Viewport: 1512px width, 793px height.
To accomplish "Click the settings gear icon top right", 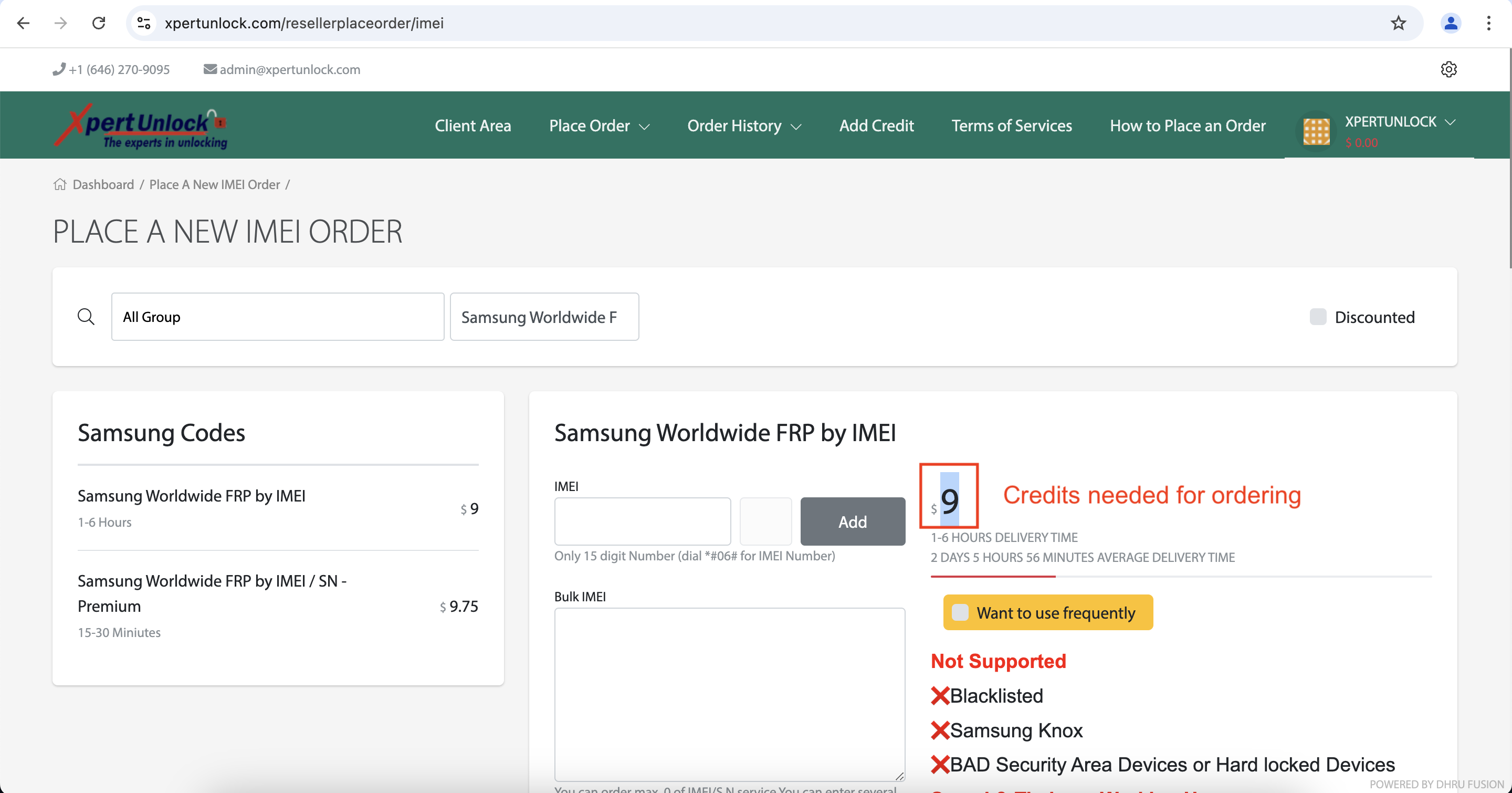I will click(x=1448, y=69).
